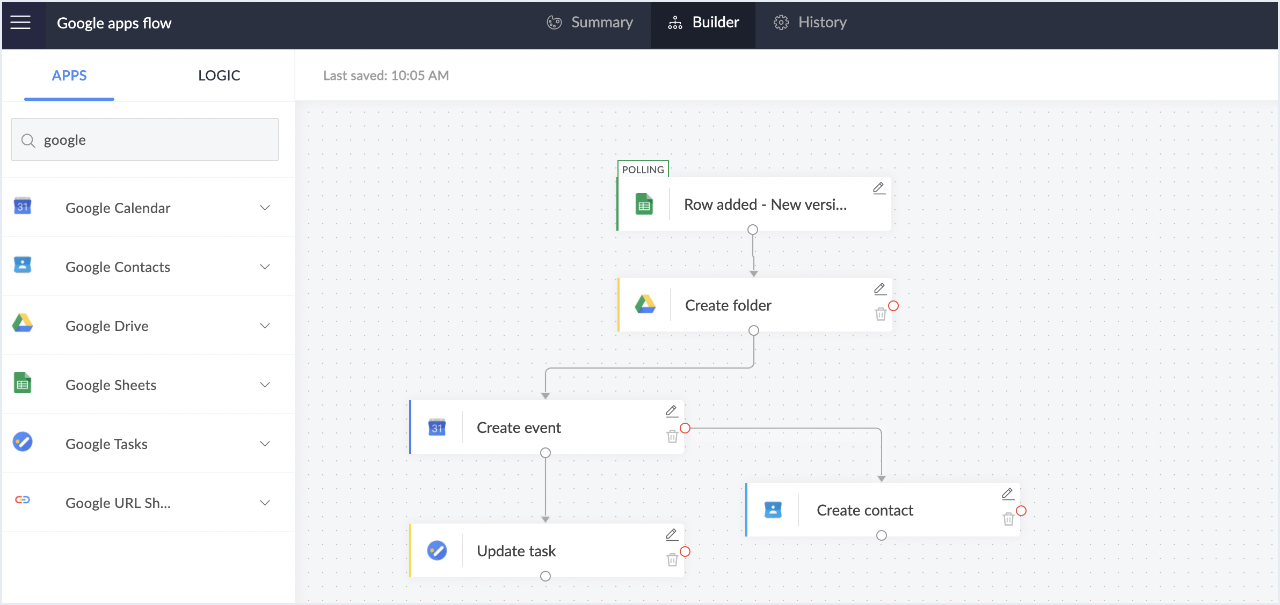Click the Google Tasks app icon in sidebar
Screen dimensions: 1280x605
22,442
